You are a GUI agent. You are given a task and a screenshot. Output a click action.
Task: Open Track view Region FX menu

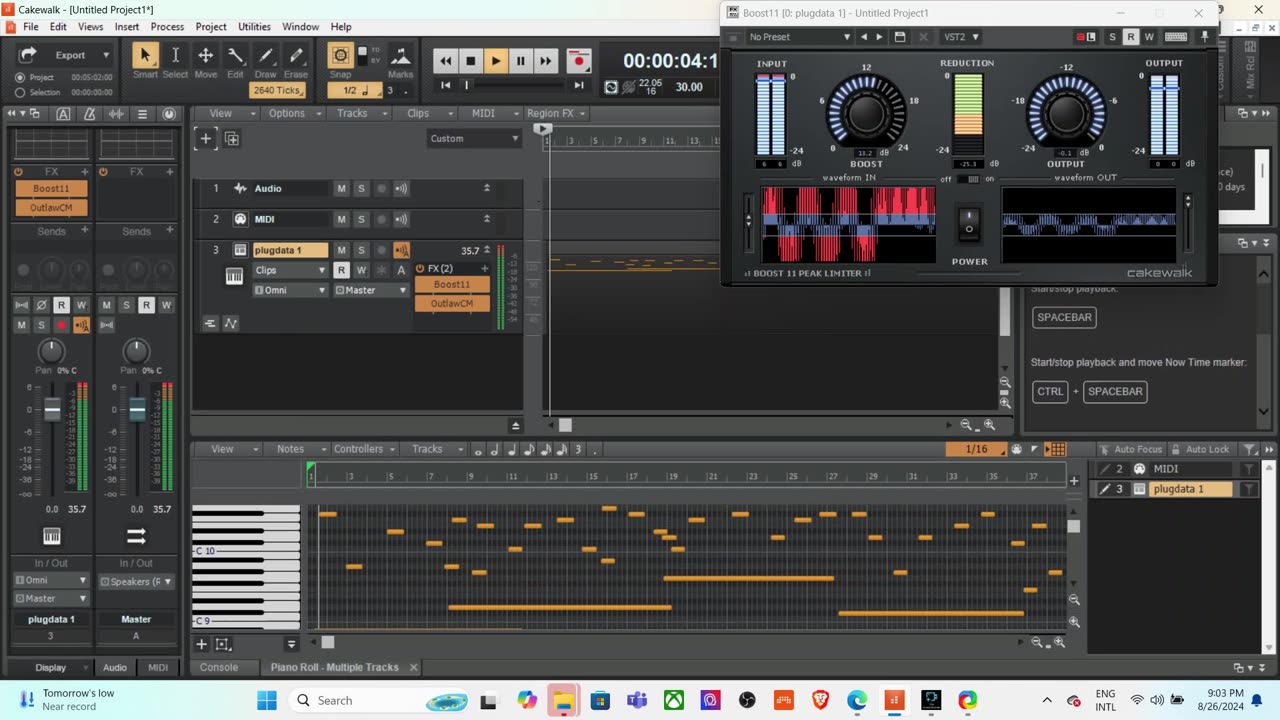coord(555,113)
